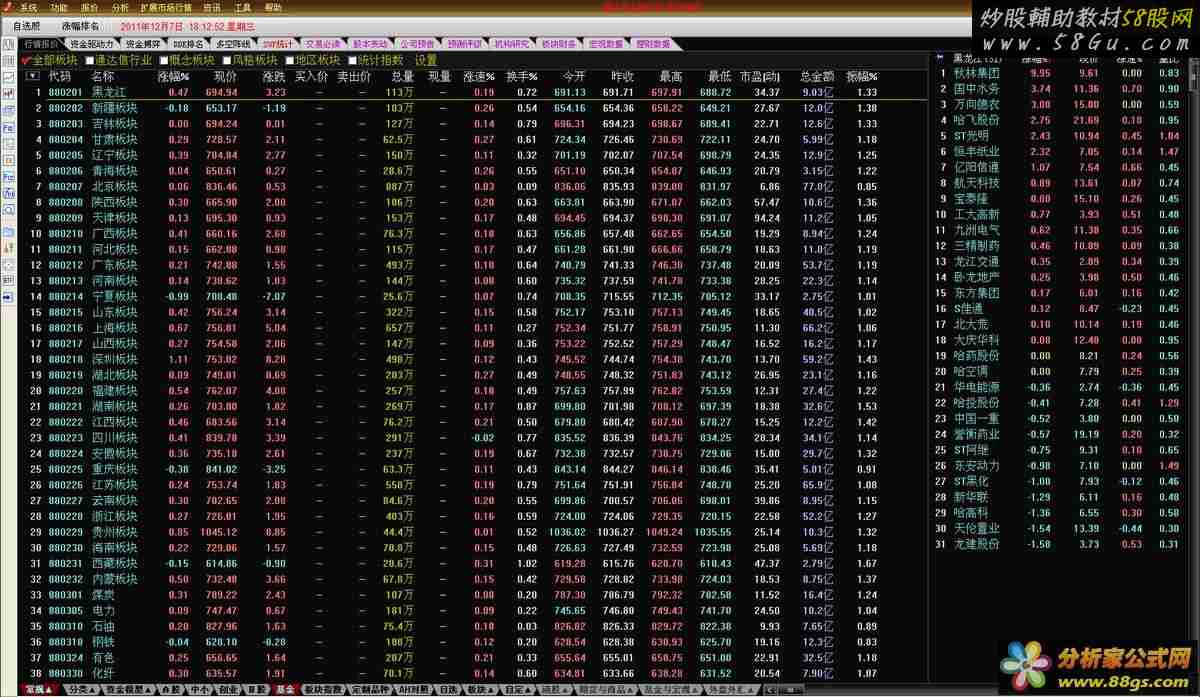Sort by the 现价 column header
Image resolution: width=1200 pixels, height=697 pixels.
225,76
